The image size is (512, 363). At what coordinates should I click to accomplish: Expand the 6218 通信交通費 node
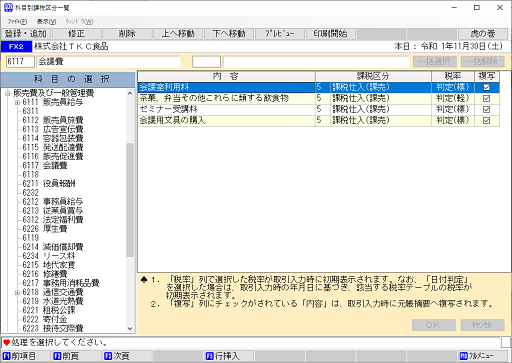point(17,293)
